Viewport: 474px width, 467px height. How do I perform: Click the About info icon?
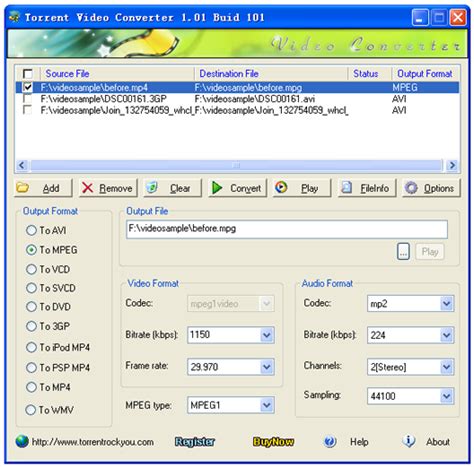point(409,441)
